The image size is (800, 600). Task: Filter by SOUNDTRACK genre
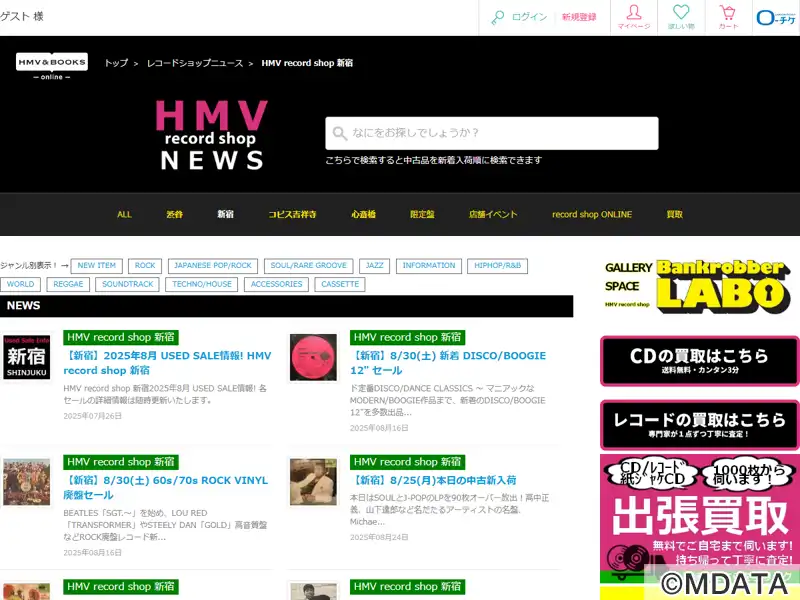coord(128,284)
